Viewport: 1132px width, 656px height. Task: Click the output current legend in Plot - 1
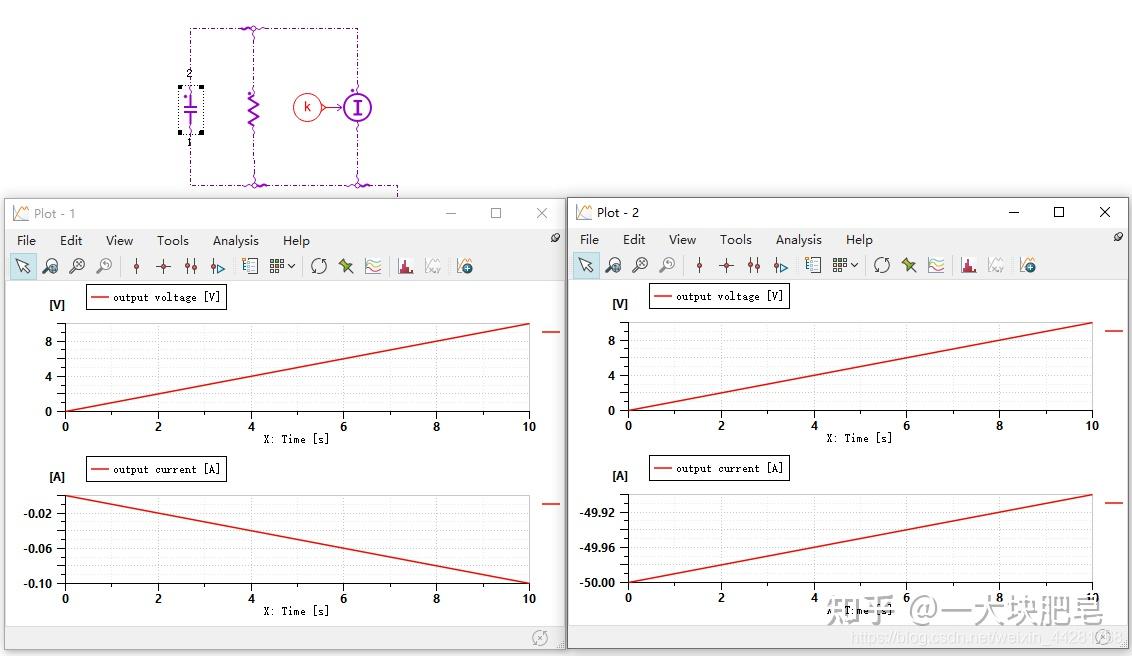[x=156, y=469]
